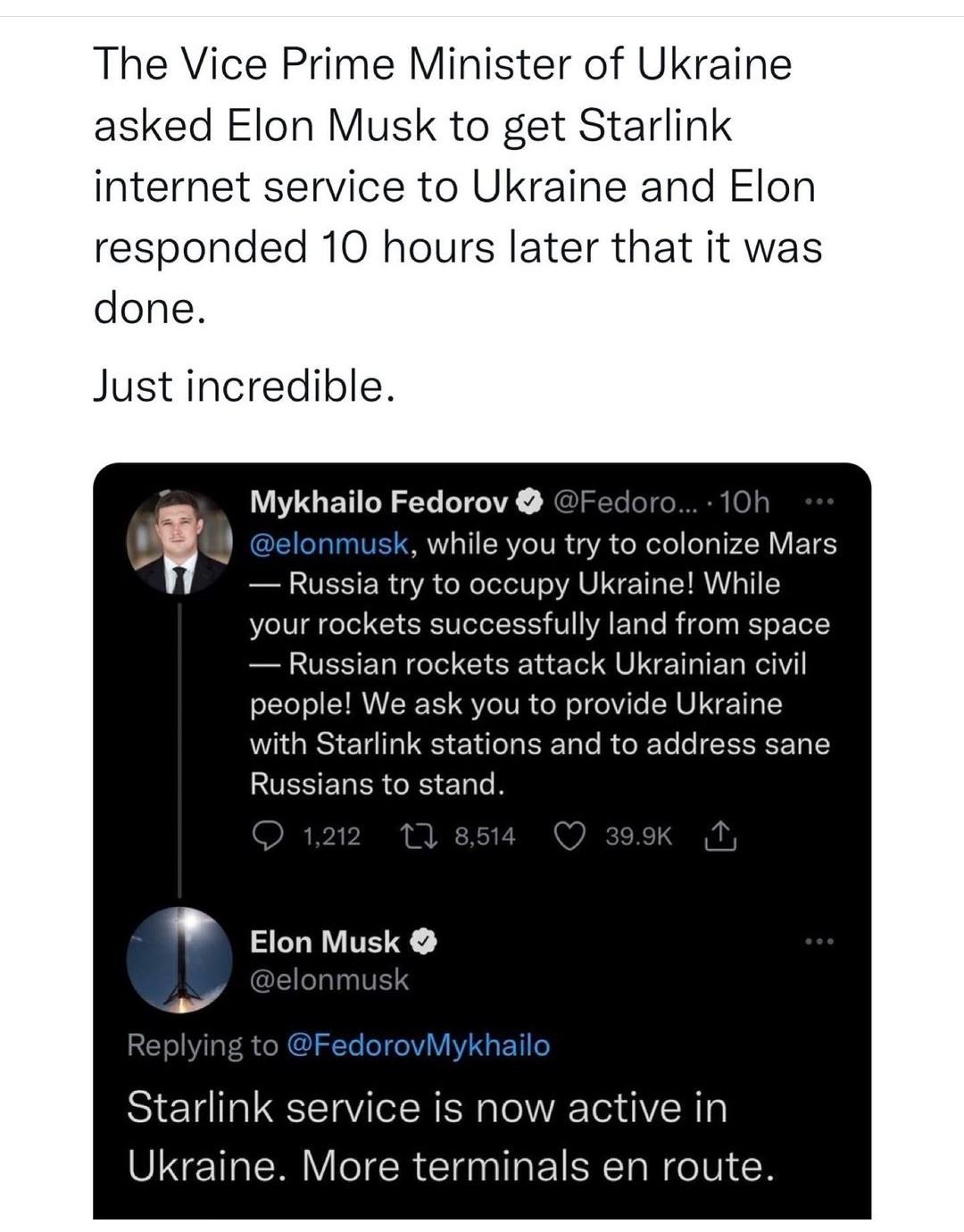Click the 10h timestamp on Fedorov's tweet
The image size is (964, 1232).
coord(744,503)
